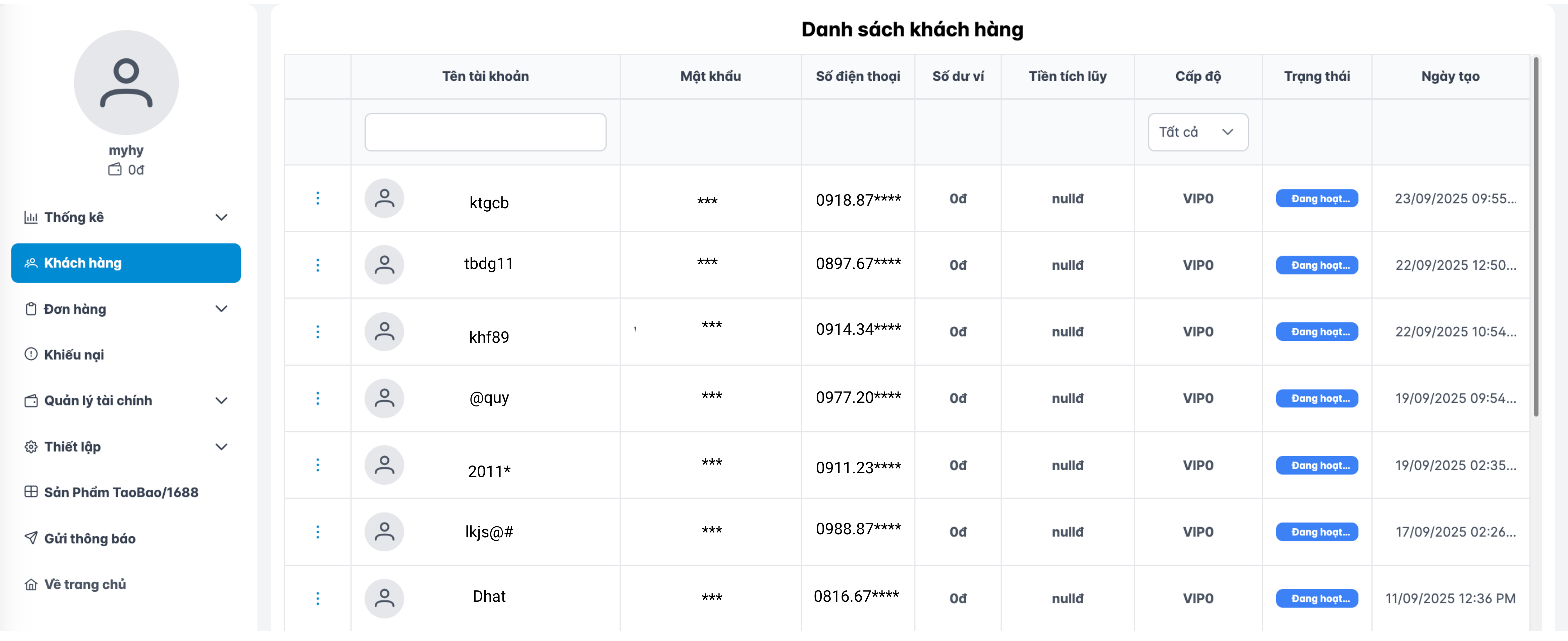Click Đang hoạt status badge for ktgcb
1568x641 pixels.
coord(1316,199)
